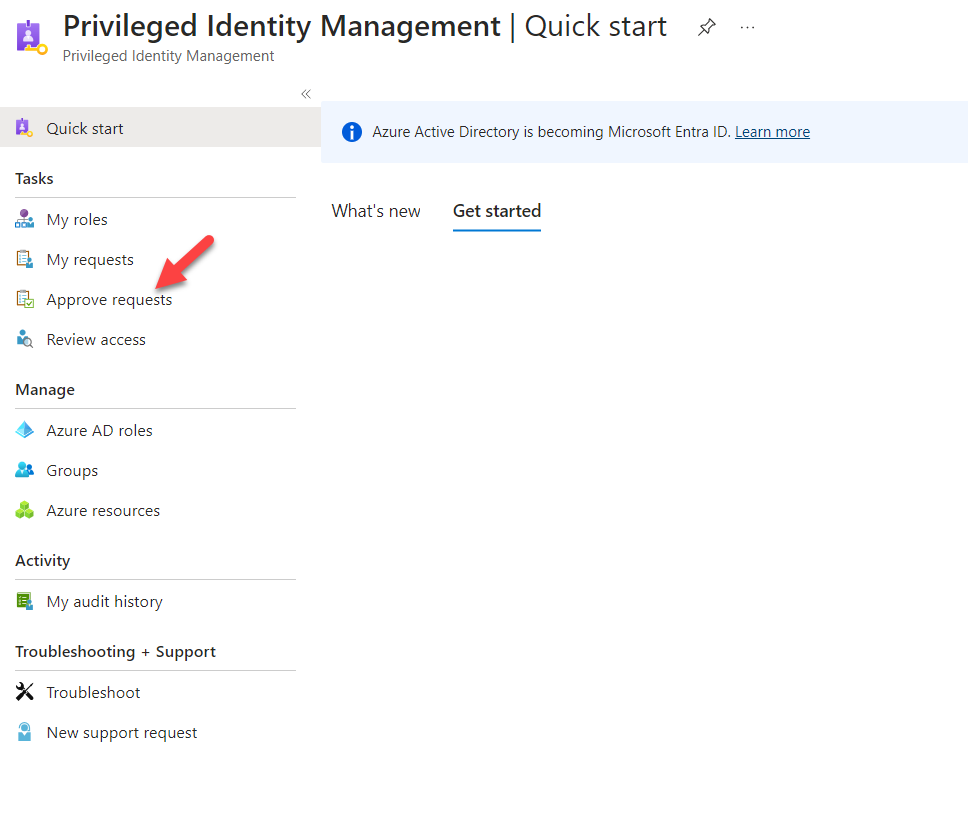Click the Tasks section heading
The height and width of the screenshot is (825, 968).
coord(35,178)
